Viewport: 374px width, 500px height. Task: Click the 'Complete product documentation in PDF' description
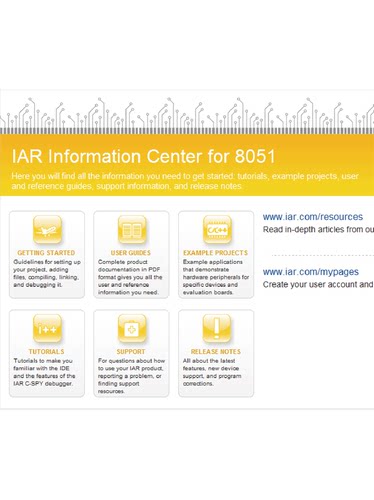coord(130,277)
